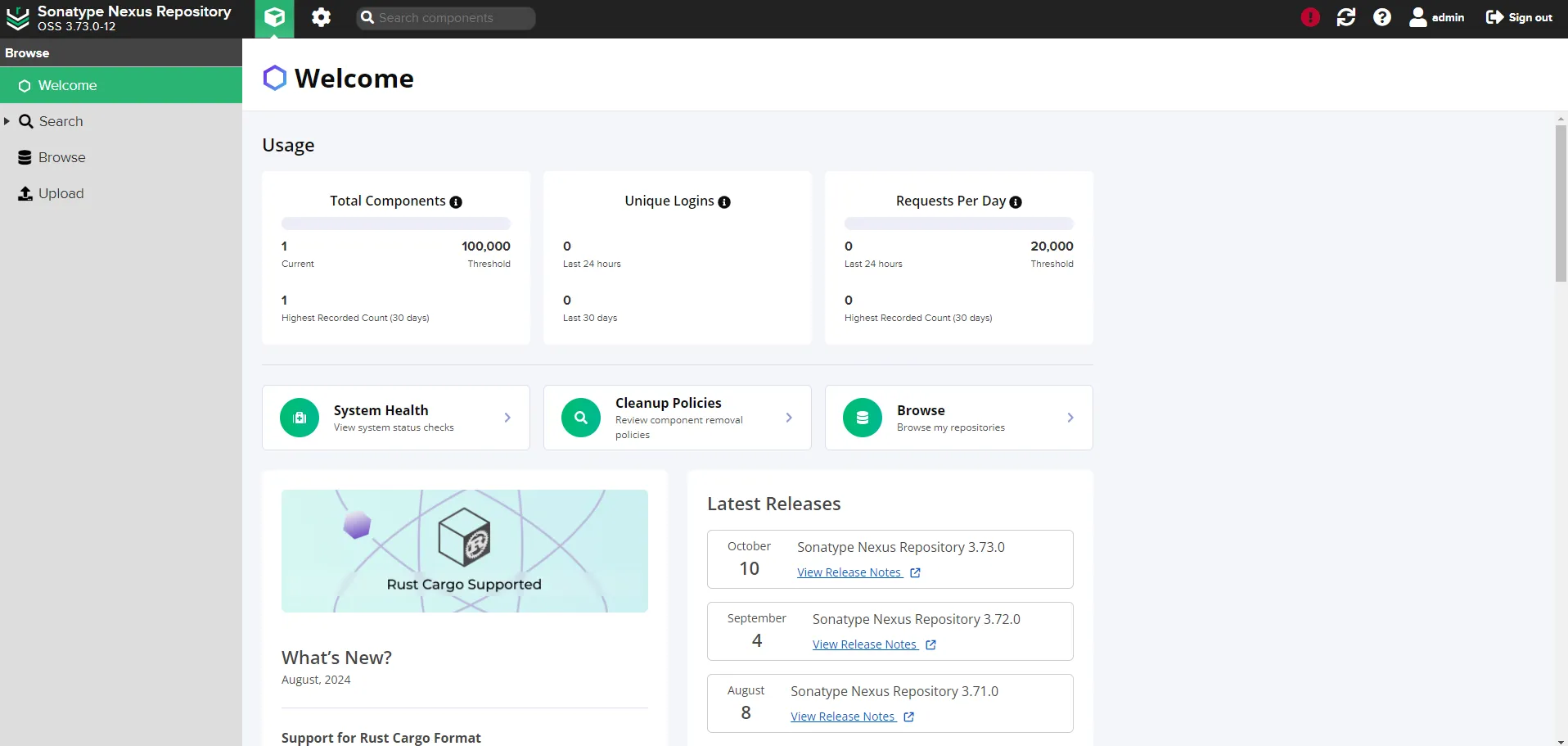The image size is (1568, 746).
Task: Open the Browse my repositories card
Action: click(x=959, y=418)
